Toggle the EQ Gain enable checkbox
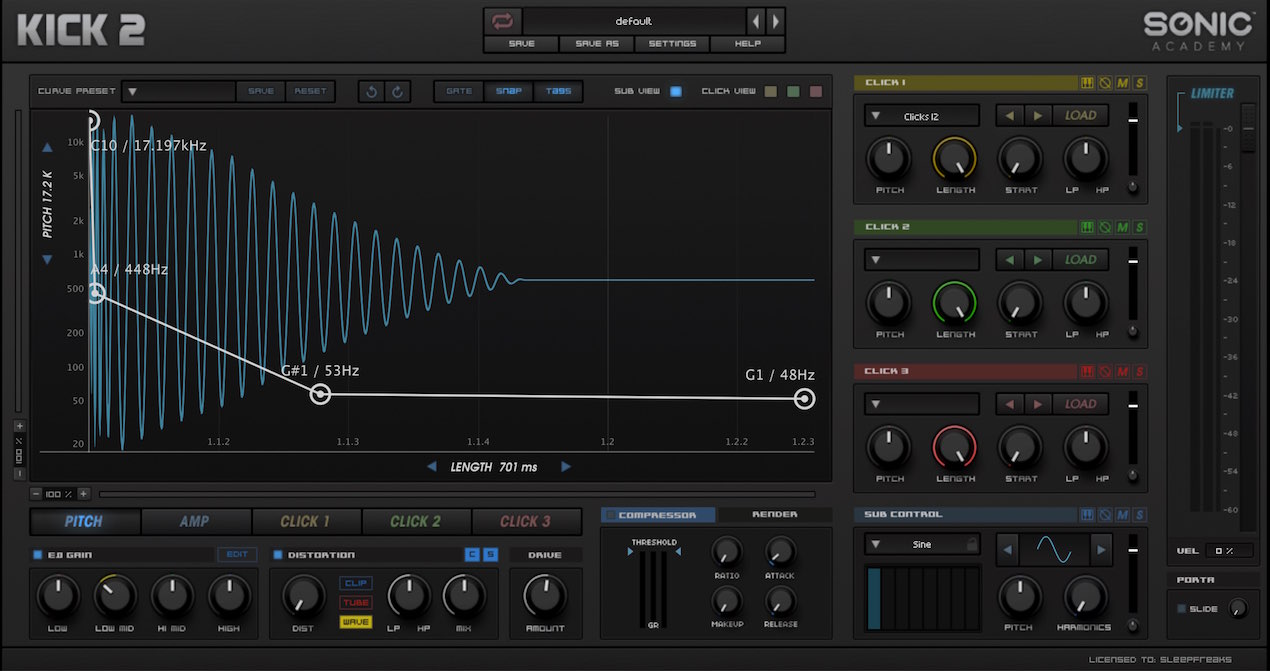The width and height of the screenshot is (1270, 671). pos(39,555)
